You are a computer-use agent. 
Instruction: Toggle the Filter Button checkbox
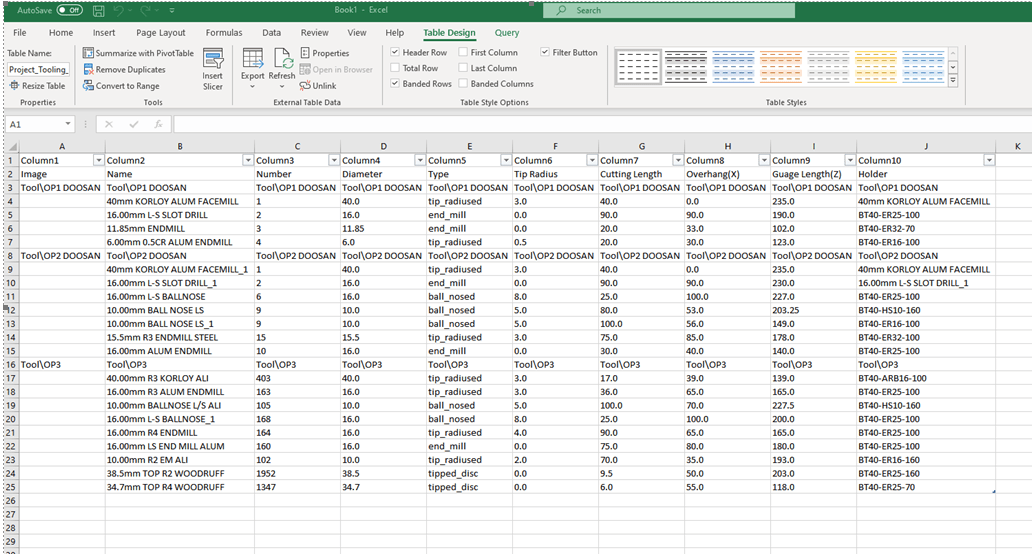pos(545,52)
